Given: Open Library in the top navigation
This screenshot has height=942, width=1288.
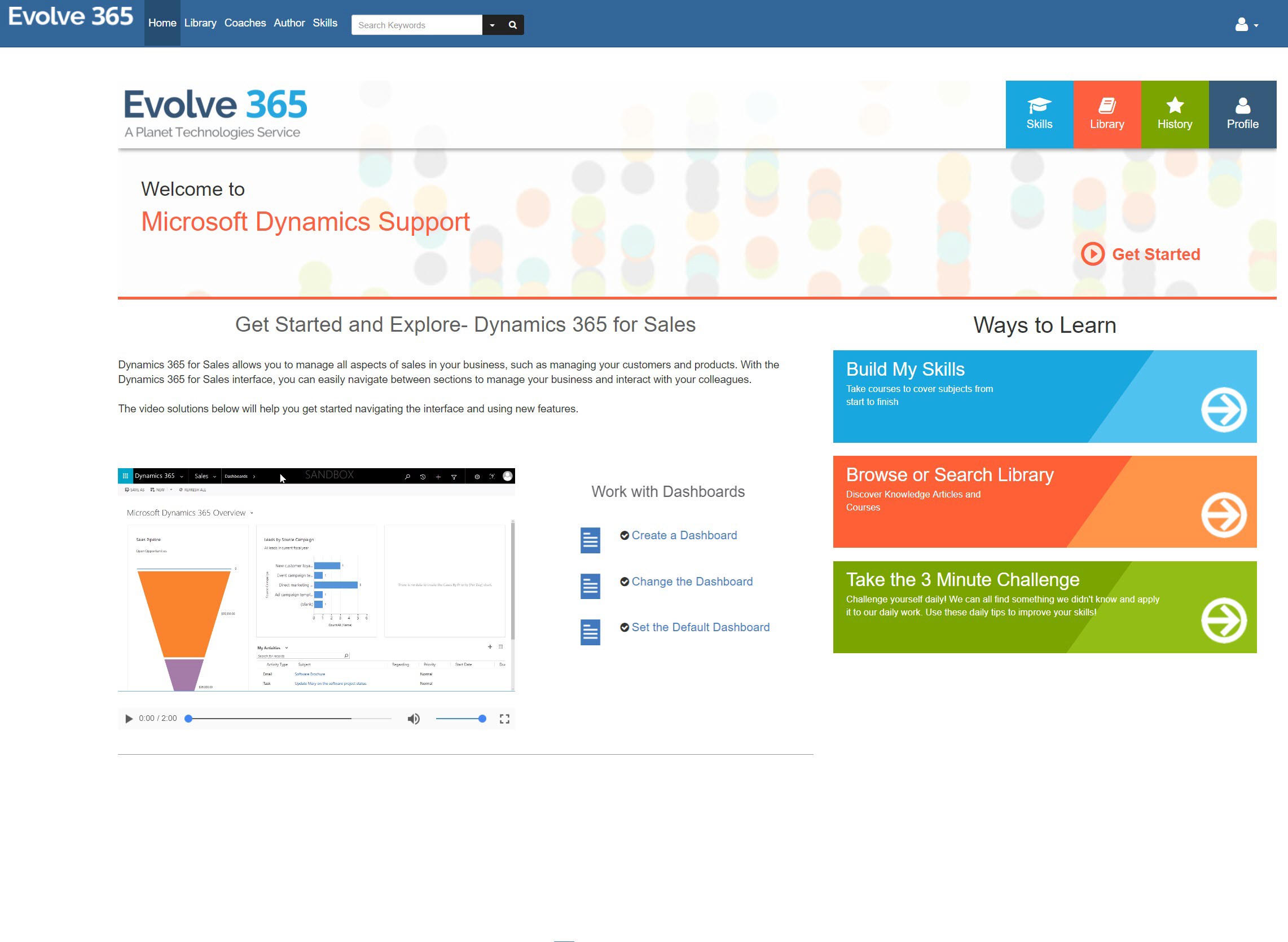Looking at the screenshot, I should coord(200,23).
